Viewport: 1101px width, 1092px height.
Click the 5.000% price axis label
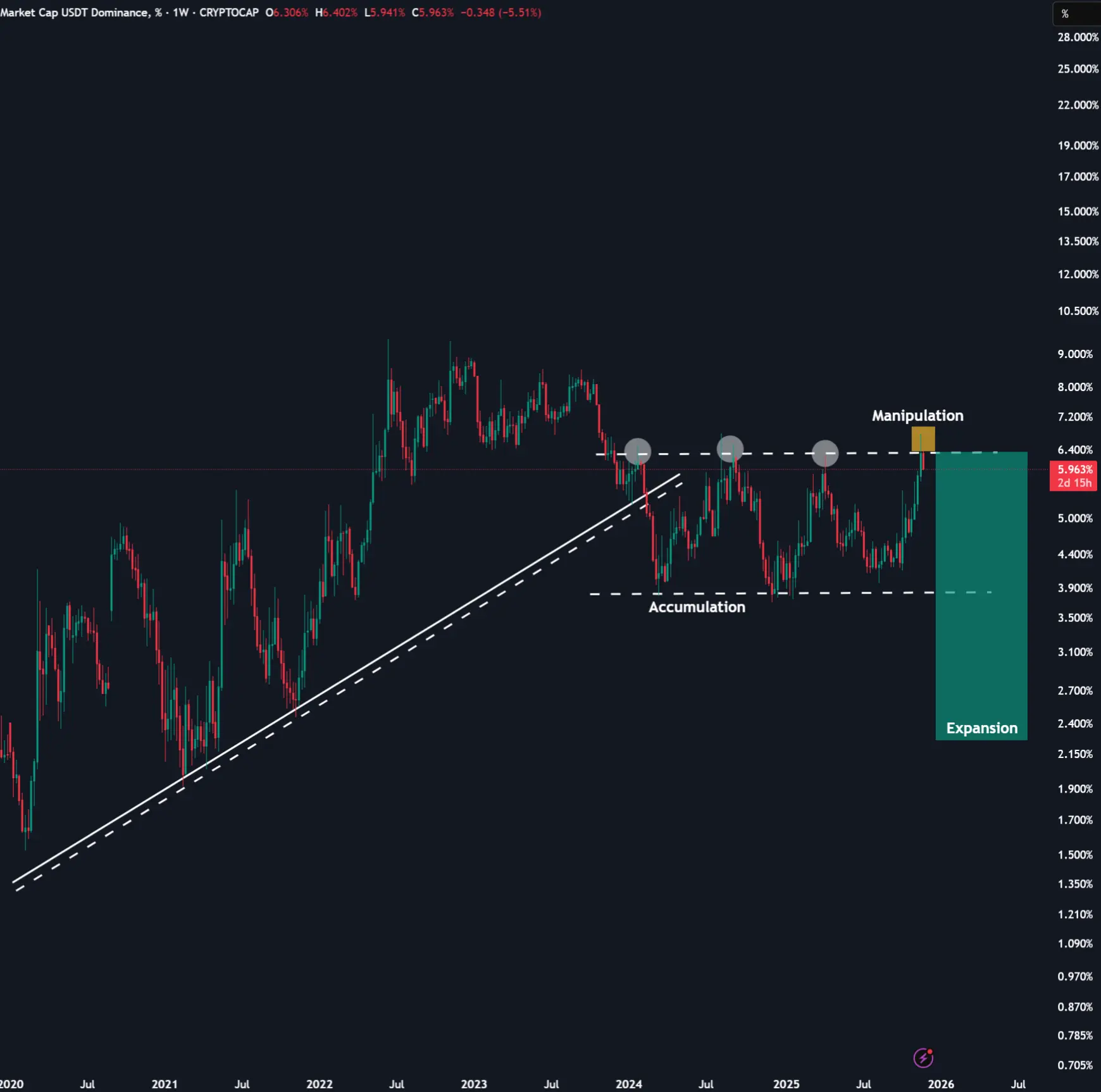click(1075, 518)
